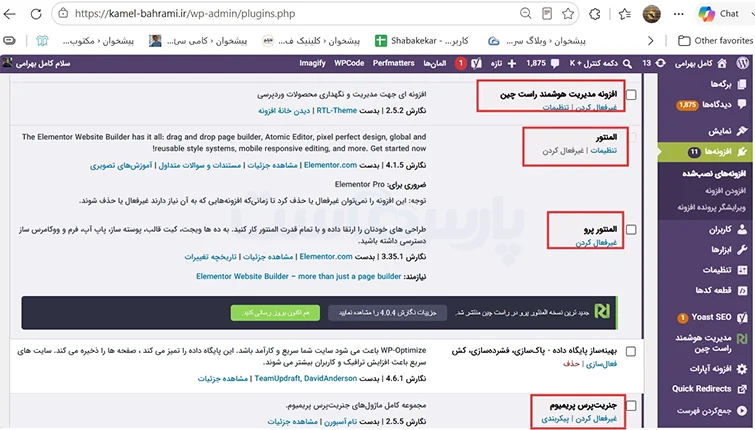This screenshot has width=755, height=430.
Task: Select افزونه‌های نصب‌شده submenu item
Action: (714, 173)
